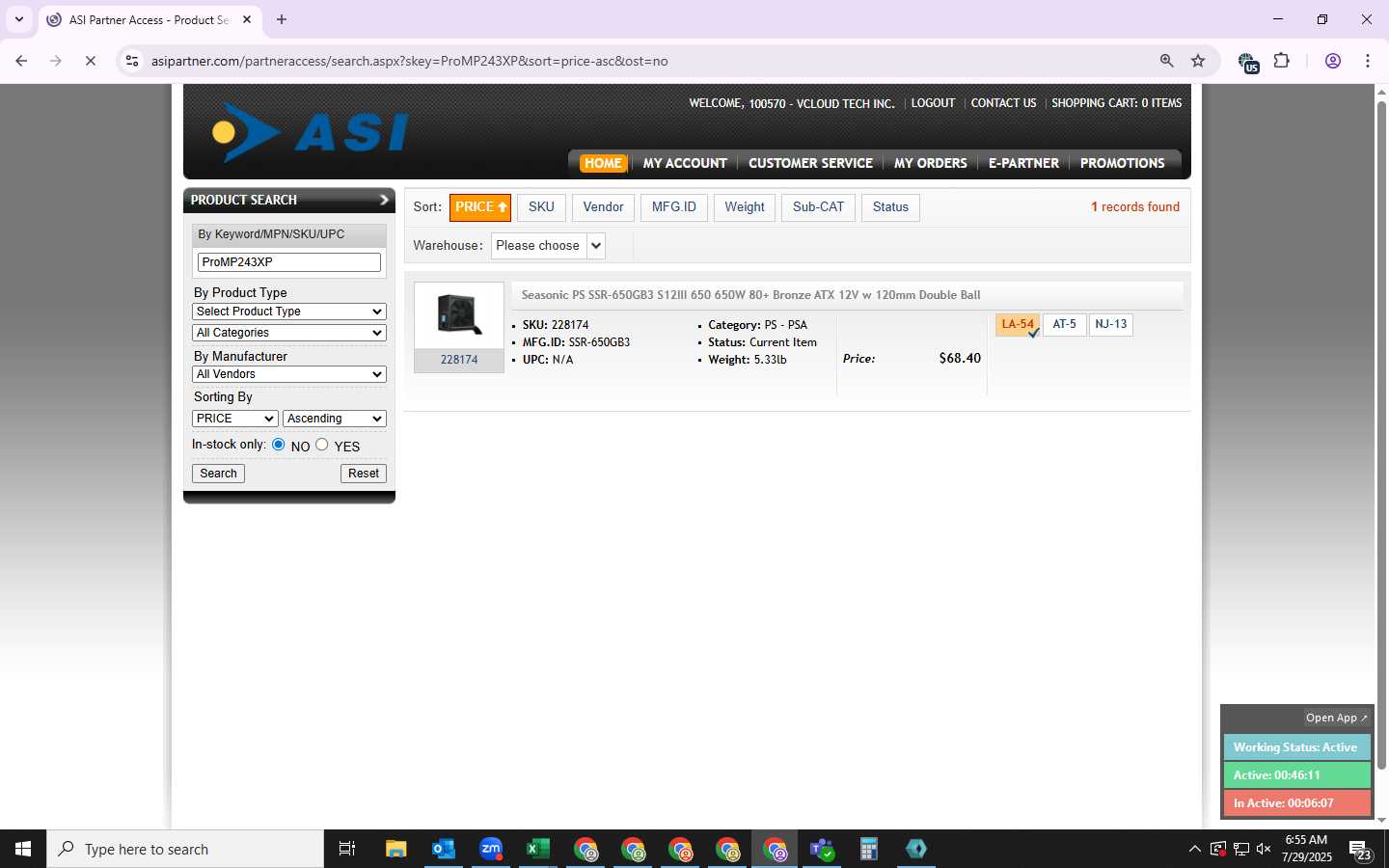Open the Extensions puzzle icon
Image resolution: width=1389 pixels, height=868 pixels.
(1281, 61)
